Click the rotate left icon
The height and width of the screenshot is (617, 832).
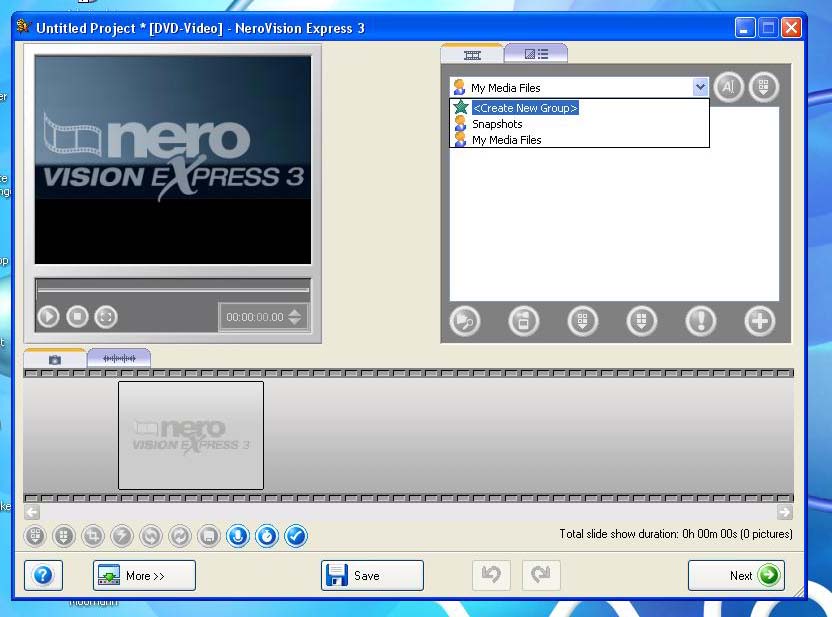pos(151,536)
